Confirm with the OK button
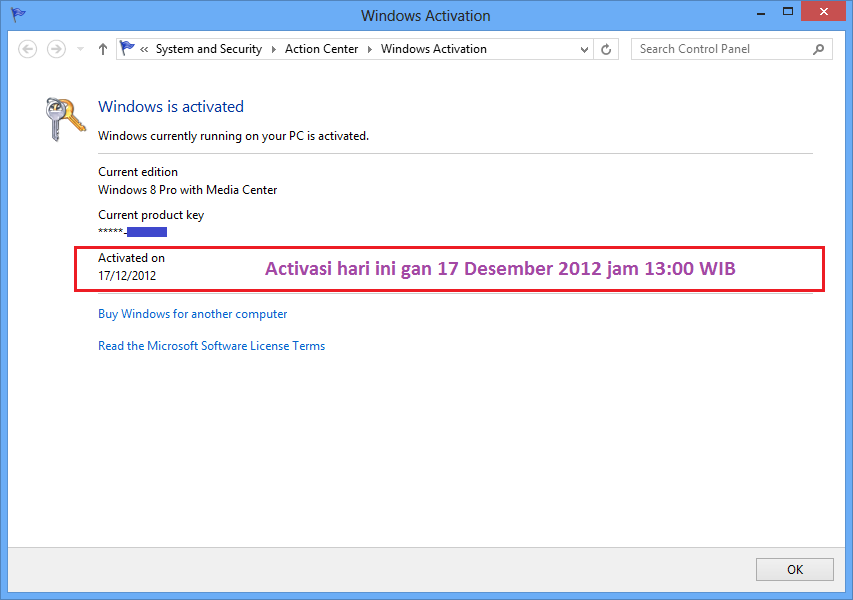The image size is (853, 600). pyautogui.click(x=794, y=570)
